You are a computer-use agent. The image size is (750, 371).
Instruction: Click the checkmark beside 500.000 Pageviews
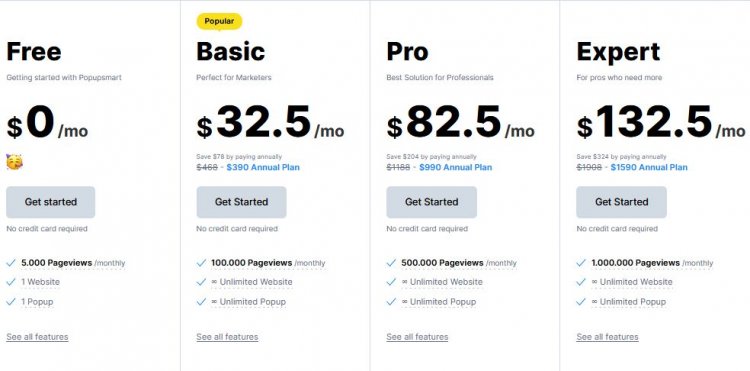391,263
